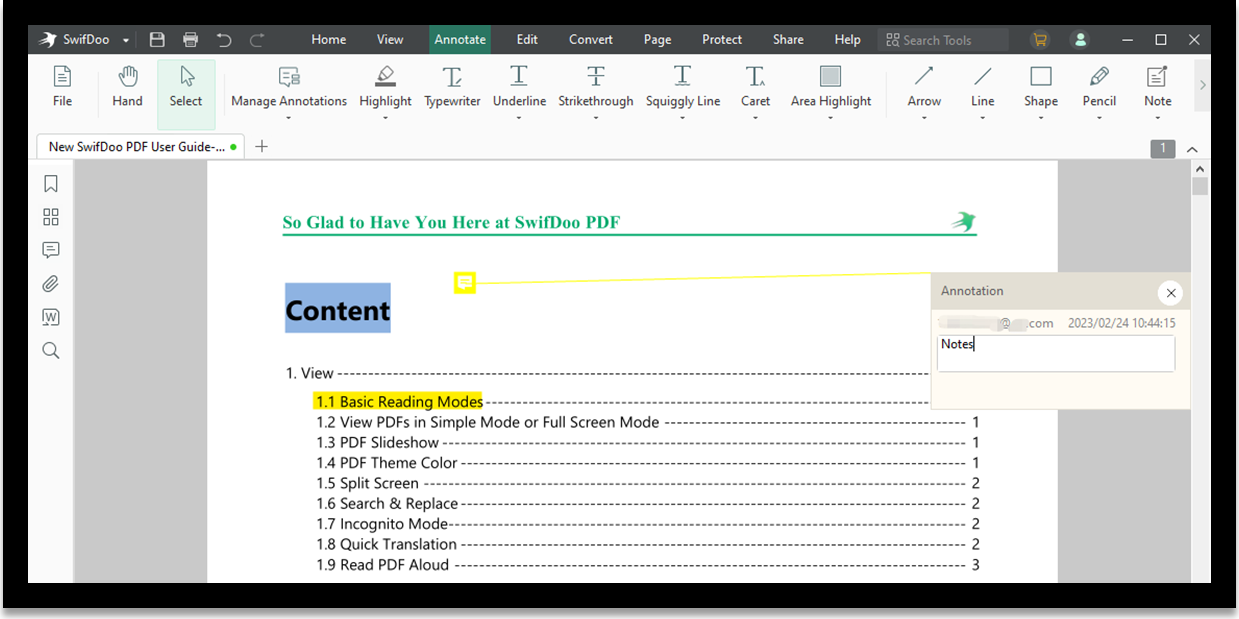1239x619 pixels.
Task: Select the Line drawing tool
Action: 983,87
